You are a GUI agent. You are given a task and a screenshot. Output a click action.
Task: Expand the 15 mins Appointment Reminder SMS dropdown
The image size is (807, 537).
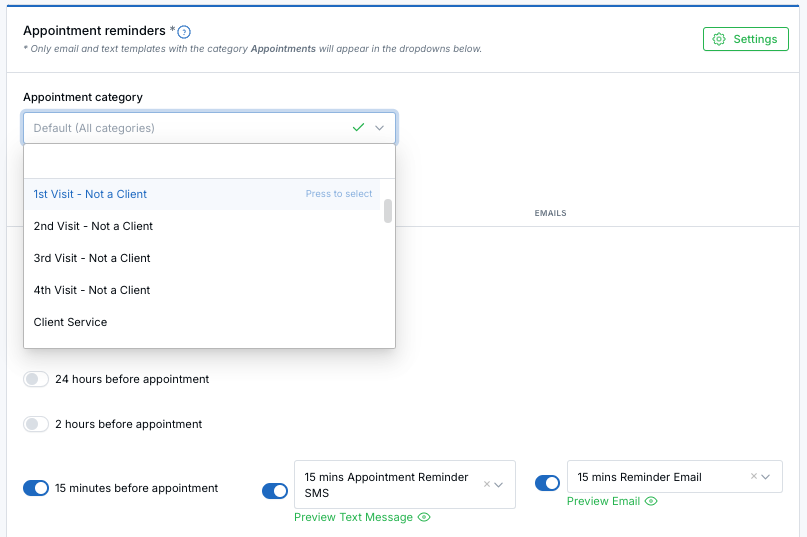pos(500,485)
